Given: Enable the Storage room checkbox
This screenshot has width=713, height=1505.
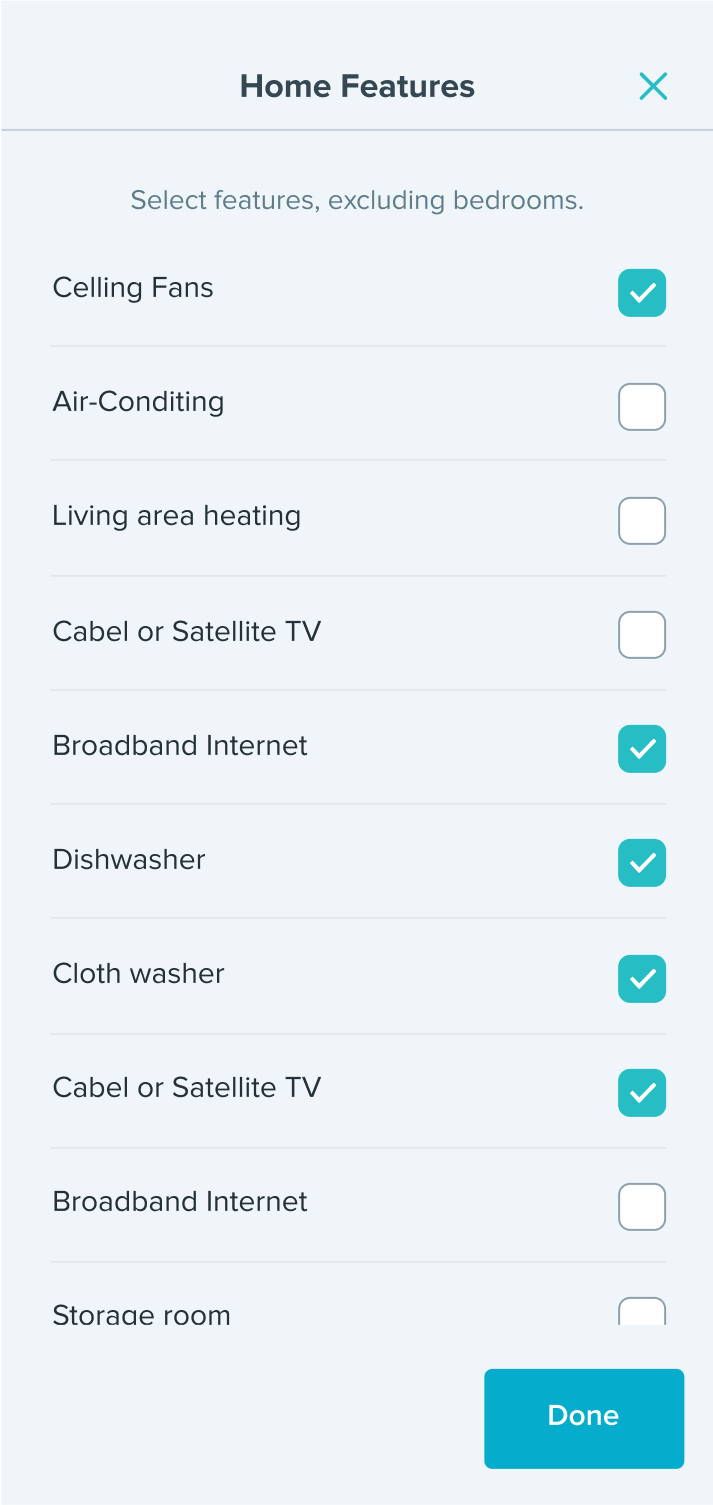Looking at the screenshot, I should click(x=641, y=1312).
